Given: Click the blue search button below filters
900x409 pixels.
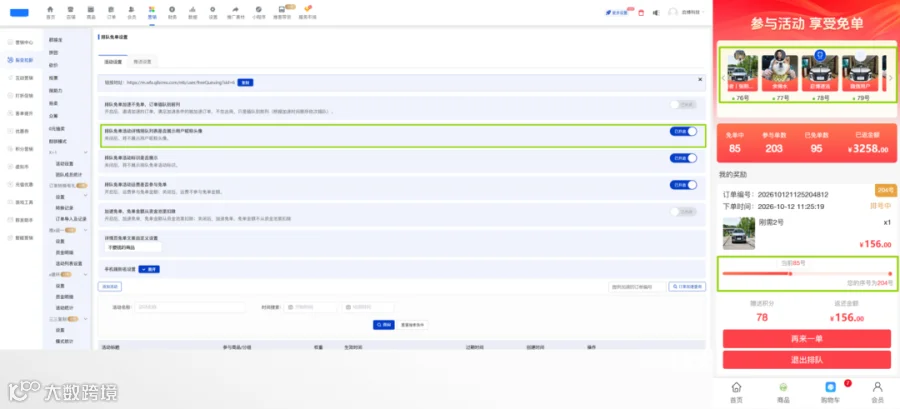Looking at the screenshot, I should tap(383, 325).
